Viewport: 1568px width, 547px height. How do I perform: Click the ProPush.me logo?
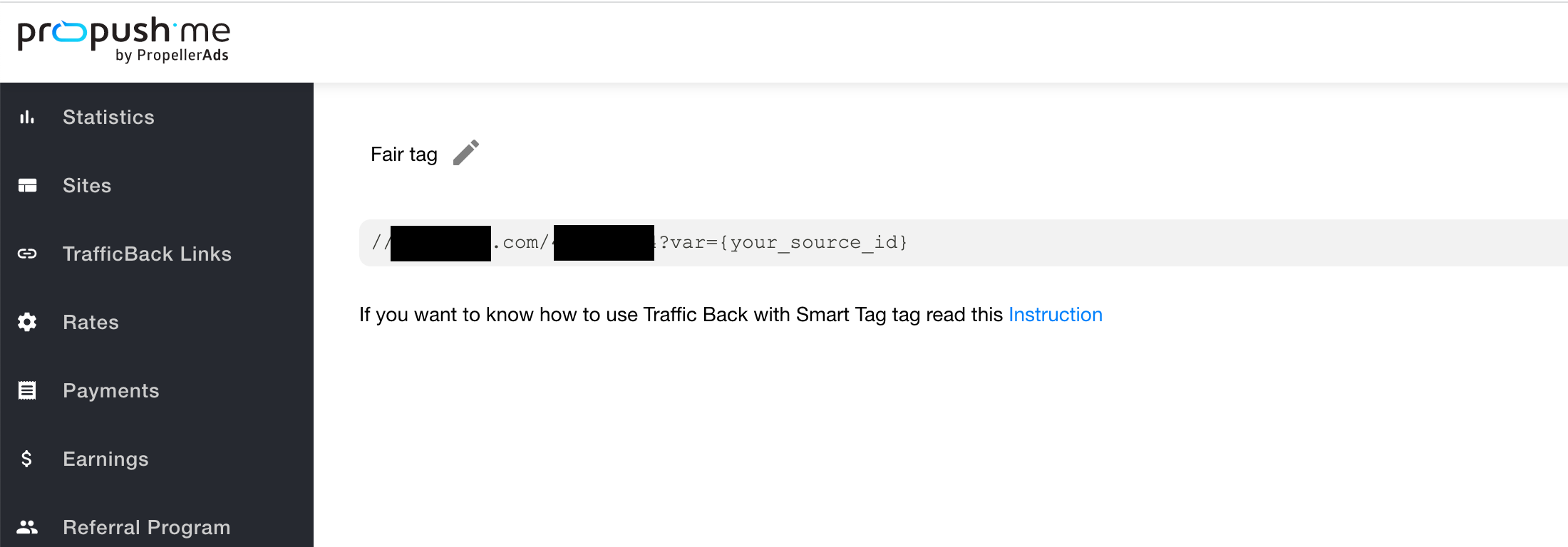(124, 40)
